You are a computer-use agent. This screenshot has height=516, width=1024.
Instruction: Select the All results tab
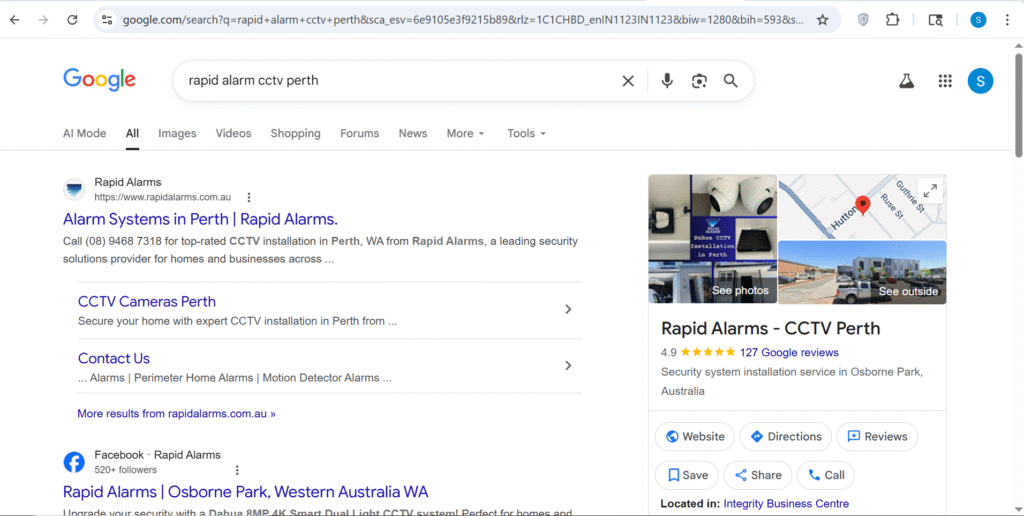(133, 133)
